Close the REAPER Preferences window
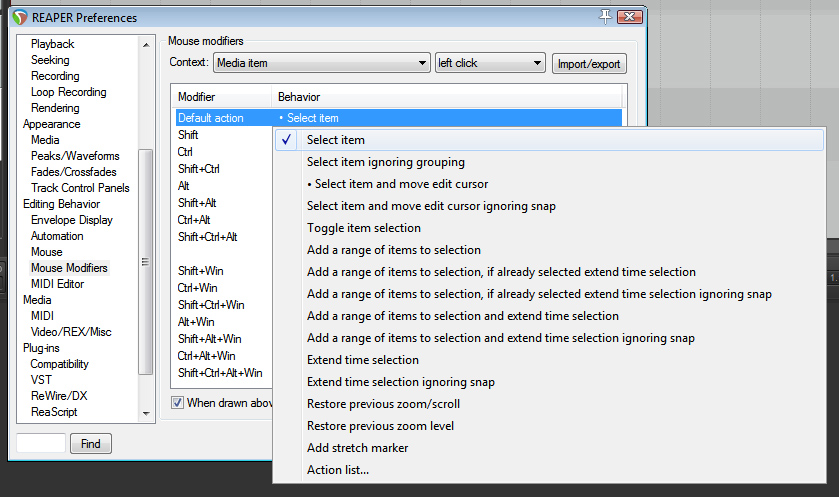Image resolution: width=839 pixels, height=497 pixels. click(630, 17)
